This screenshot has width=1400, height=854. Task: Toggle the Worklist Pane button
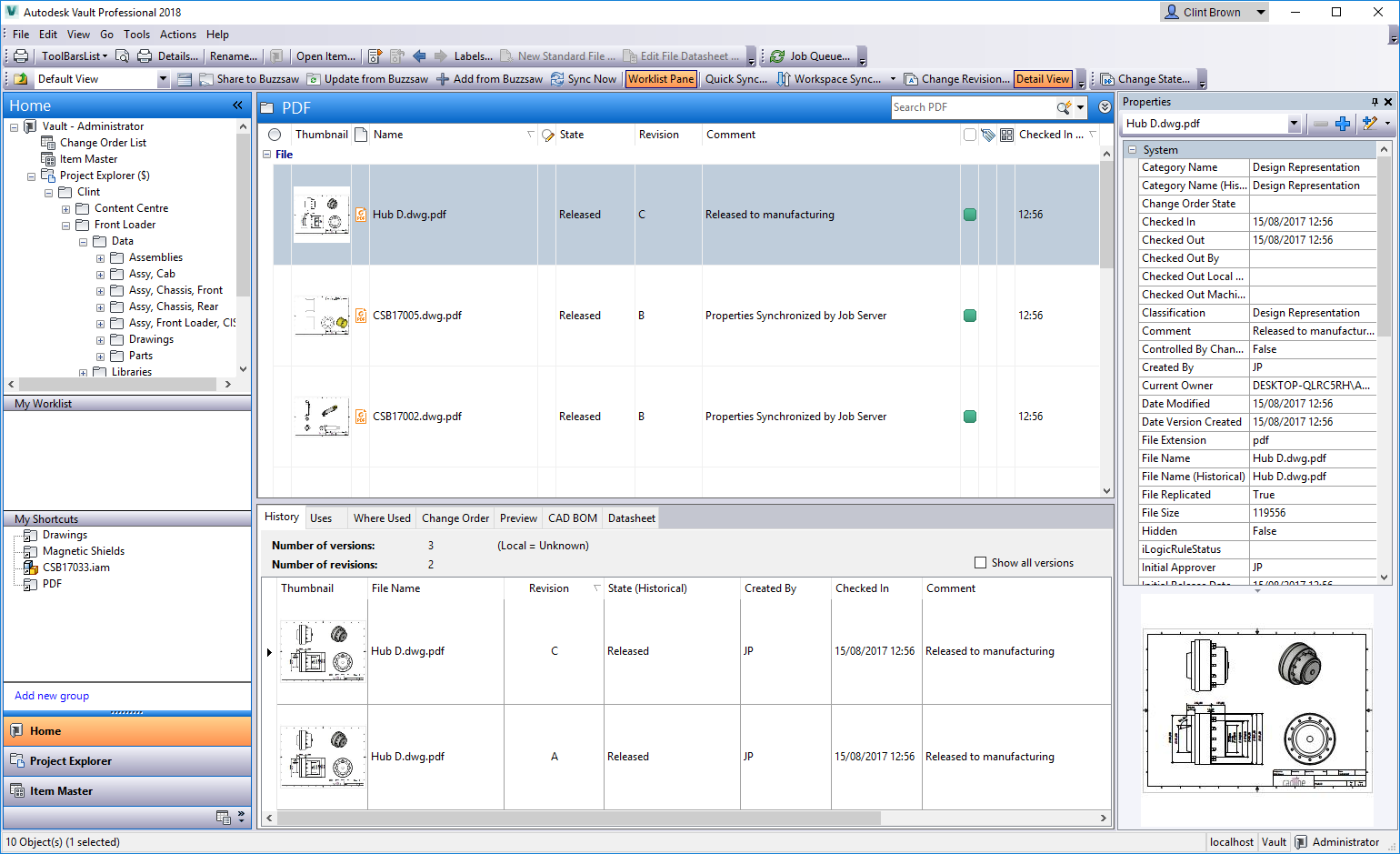[x=661, y=79]
